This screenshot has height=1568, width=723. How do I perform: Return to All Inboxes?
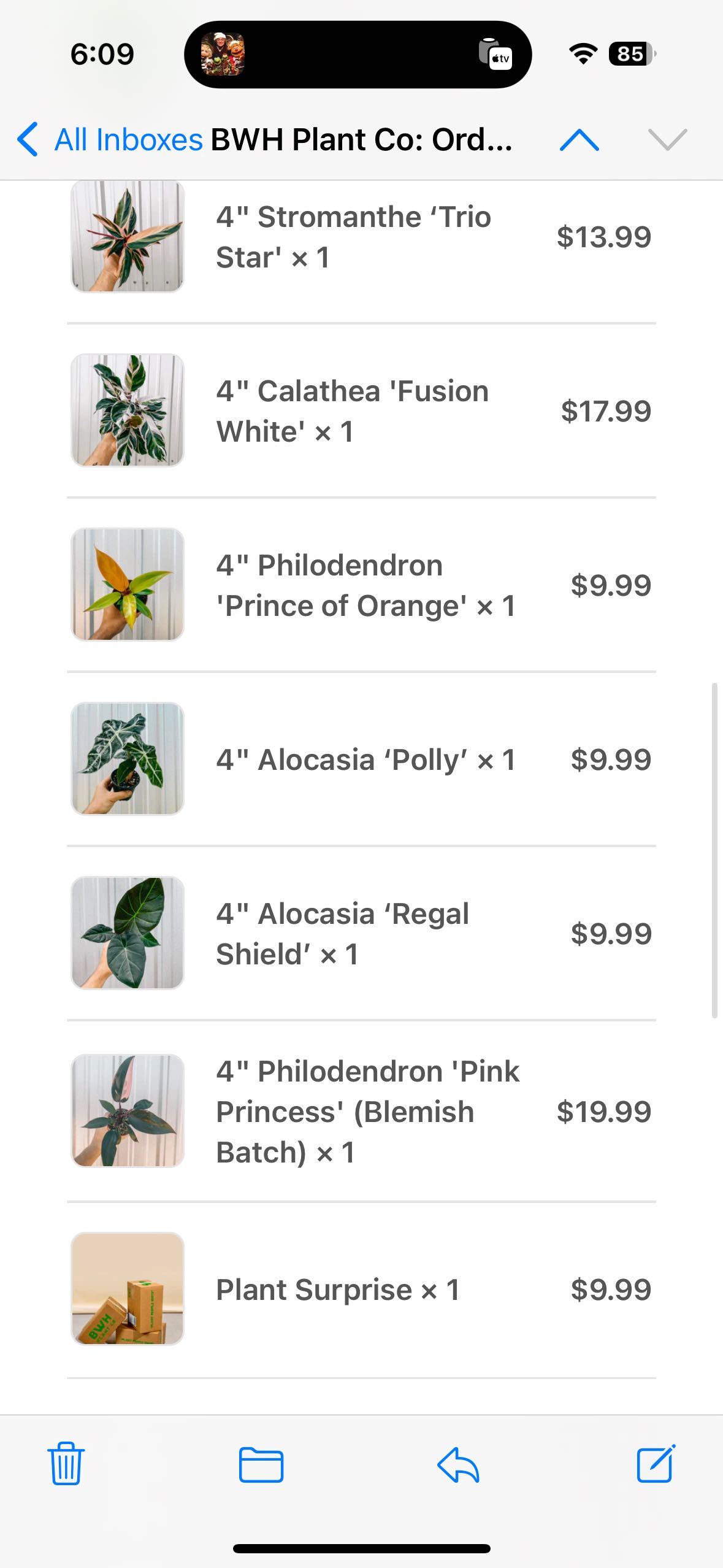click(x=128, y=140)
